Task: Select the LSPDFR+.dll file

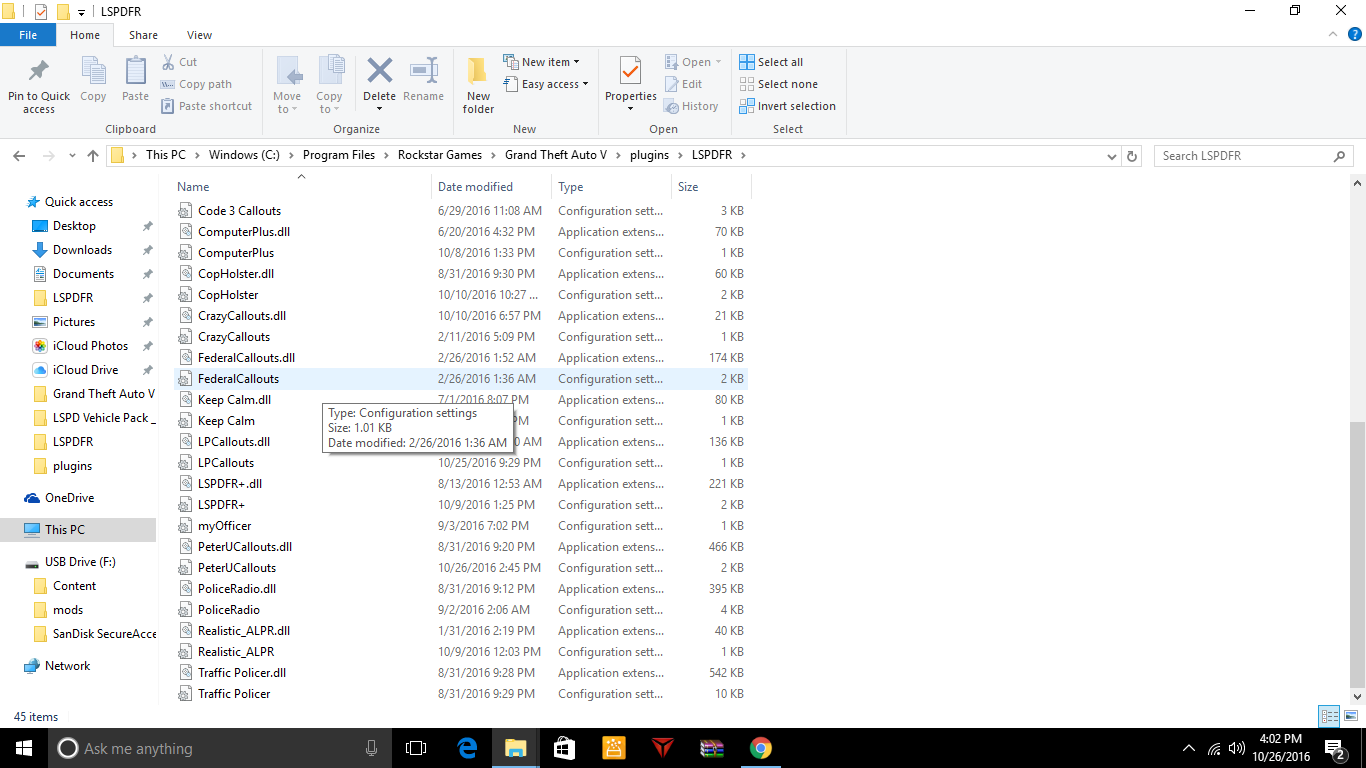Action: [460, 484]
